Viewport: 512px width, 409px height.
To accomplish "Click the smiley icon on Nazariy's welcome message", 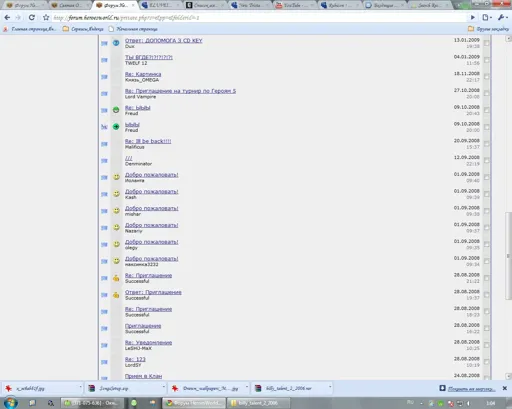I will [116, 227].
